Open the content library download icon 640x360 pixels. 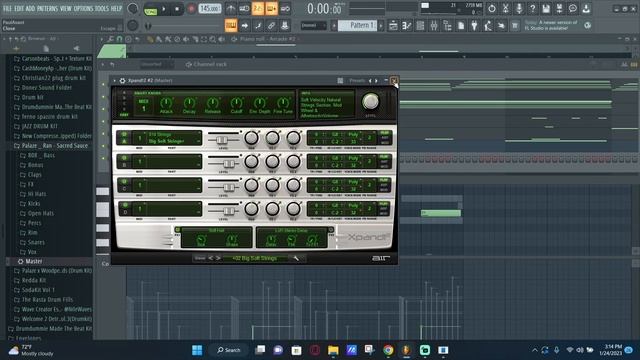click(x=586, y=8)
